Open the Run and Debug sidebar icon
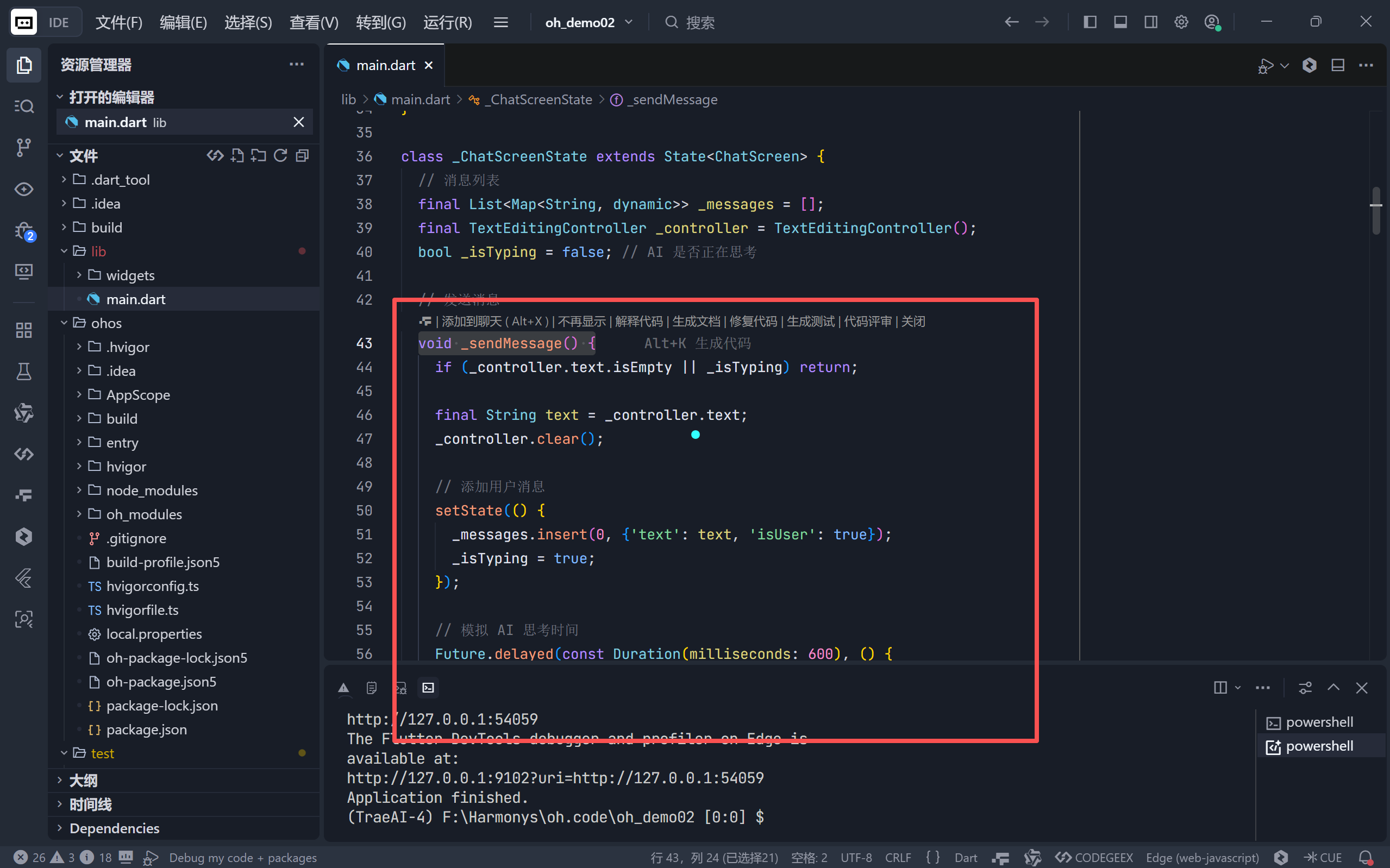This screenshot has height=868, width=1390. click(x=23, y=231)
